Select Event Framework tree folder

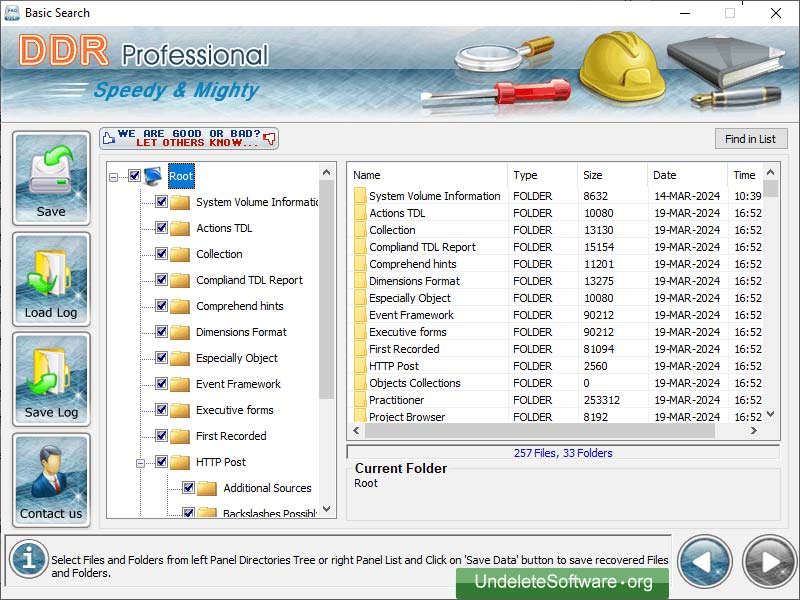238,384
